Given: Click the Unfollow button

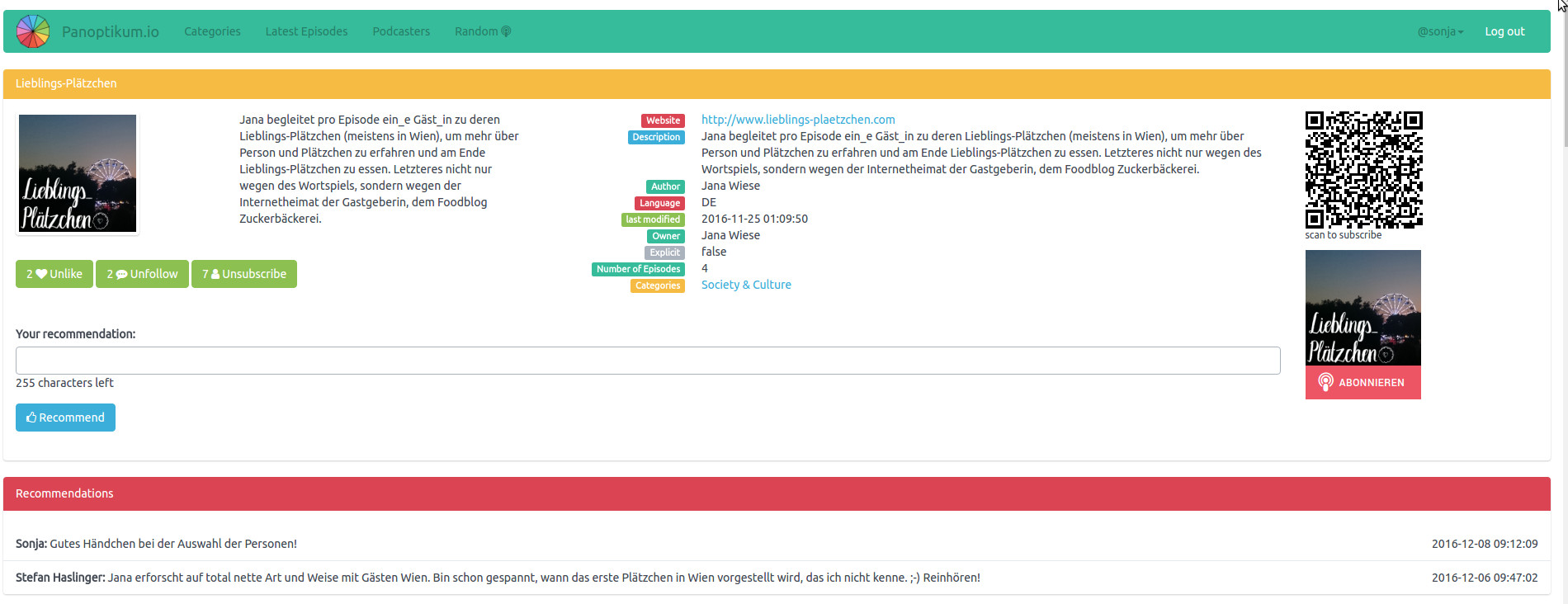Looking at the screenshot, I should pos(142,274).
